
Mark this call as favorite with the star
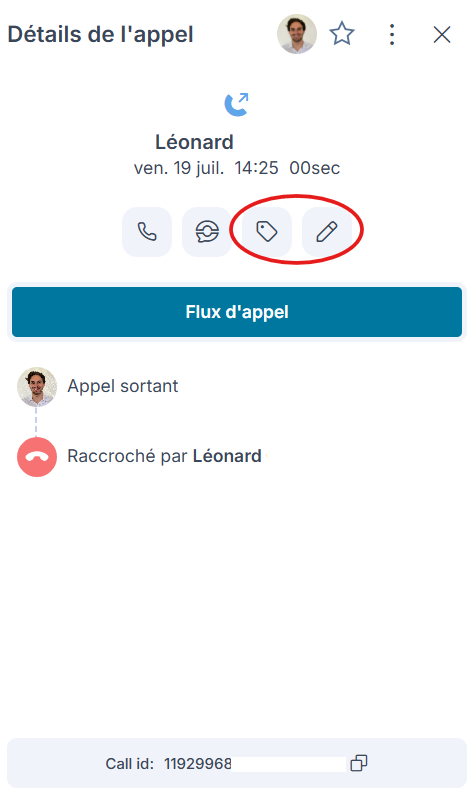(342, 34)
